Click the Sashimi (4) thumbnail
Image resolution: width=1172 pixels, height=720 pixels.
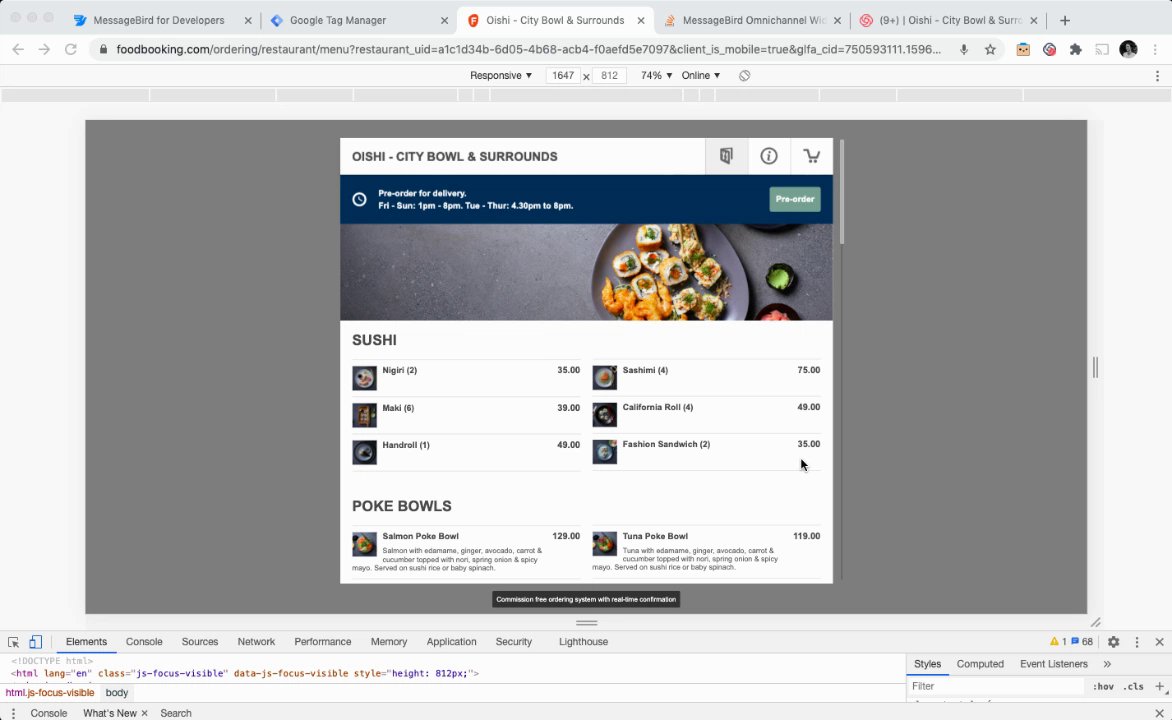(605, 378)
